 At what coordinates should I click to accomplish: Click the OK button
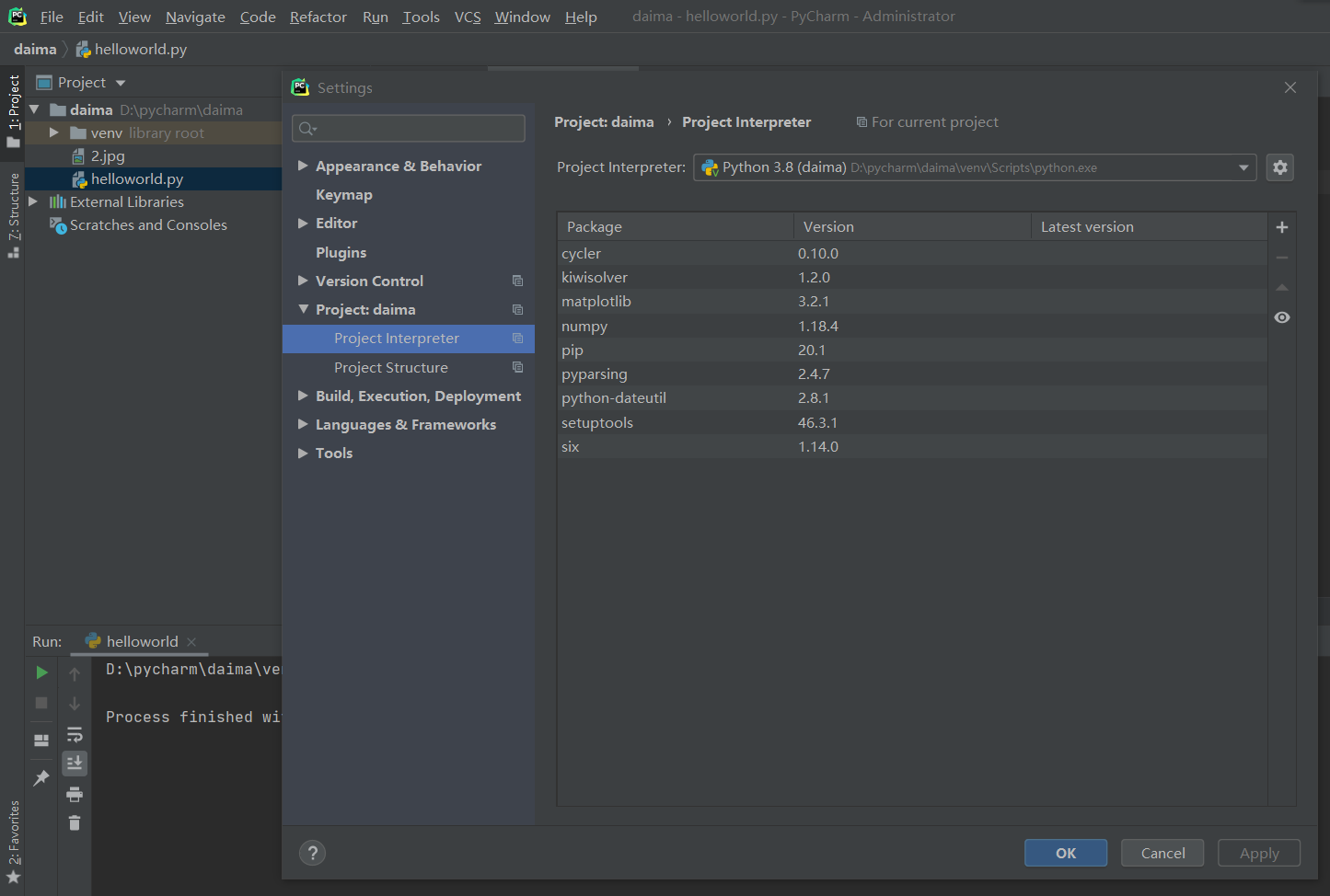tap(1066, 853)
